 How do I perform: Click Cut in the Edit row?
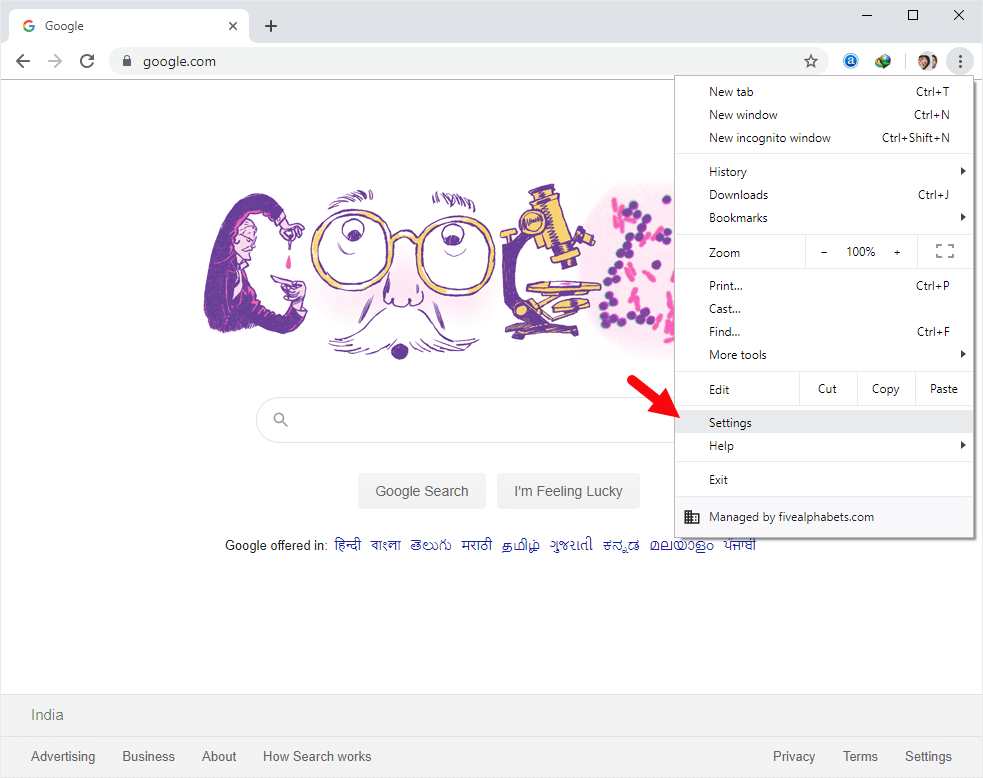point(828,389)
